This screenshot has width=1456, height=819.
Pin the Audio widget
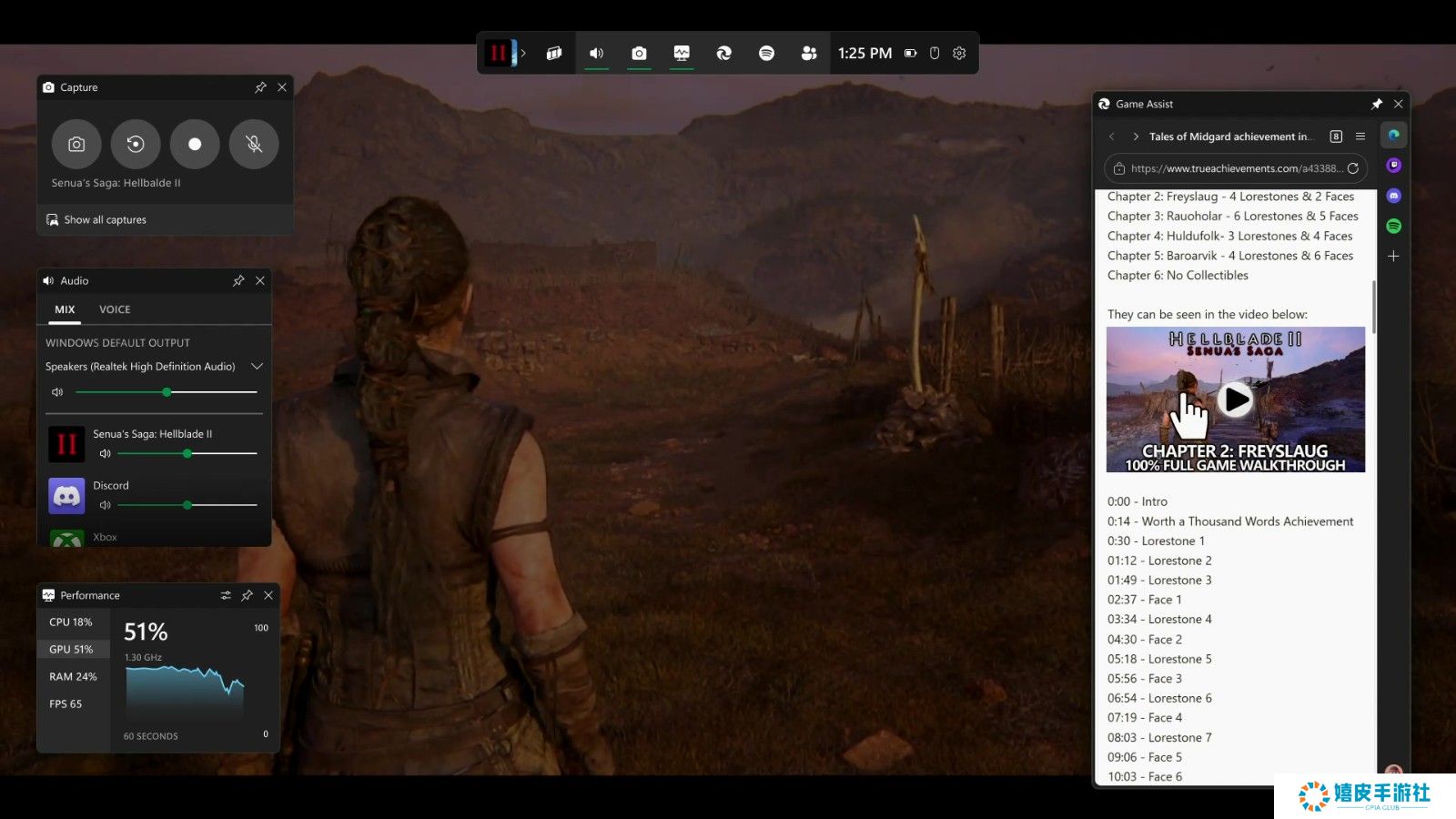click(x=238, y=281)
